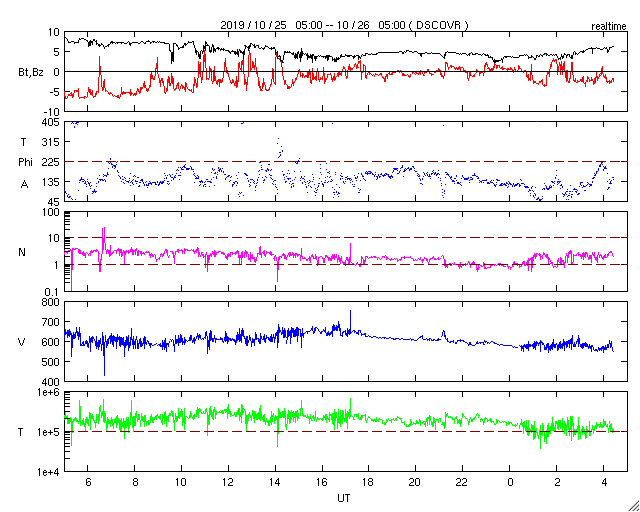Click the '1e+4' temperature tick label
The height and width of the screenshot is (512, 640).
click(x=49, y=472)
